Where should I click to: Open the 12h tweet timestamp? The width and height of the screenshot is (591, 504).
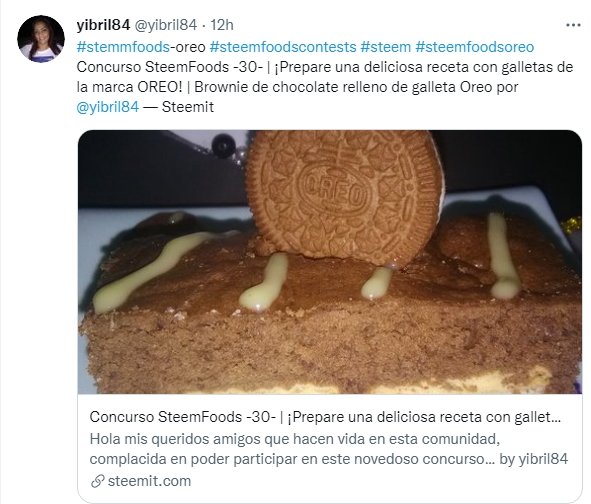coord(222,25)
